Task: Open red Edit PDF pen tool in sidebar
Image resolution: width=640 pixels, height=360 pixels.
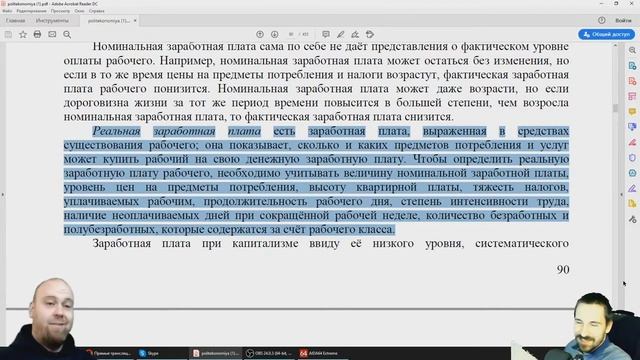Action: point(632,142)
